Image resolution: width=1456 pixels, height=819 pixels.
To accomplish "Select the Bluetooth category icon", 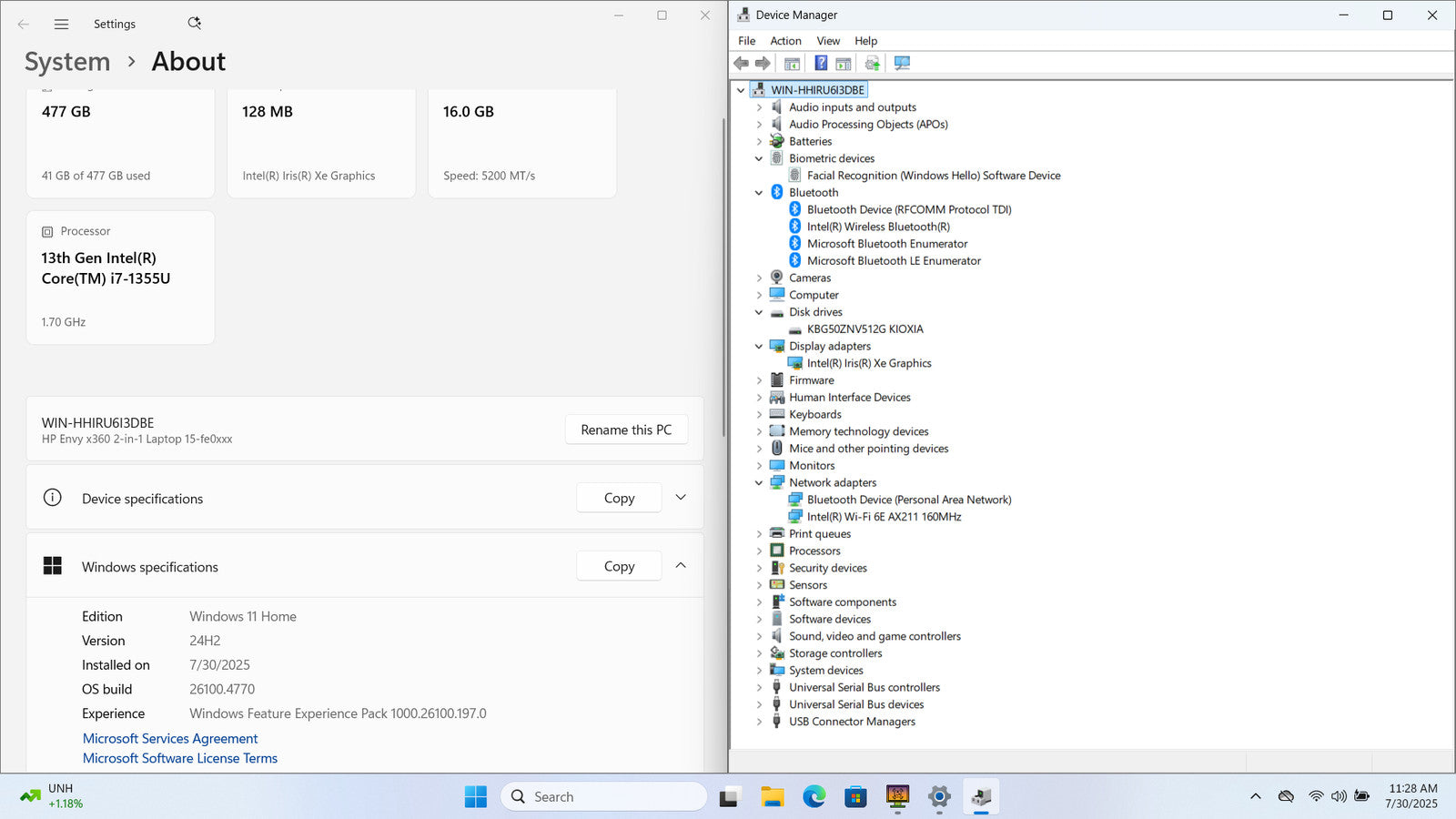I will [776, 192].
